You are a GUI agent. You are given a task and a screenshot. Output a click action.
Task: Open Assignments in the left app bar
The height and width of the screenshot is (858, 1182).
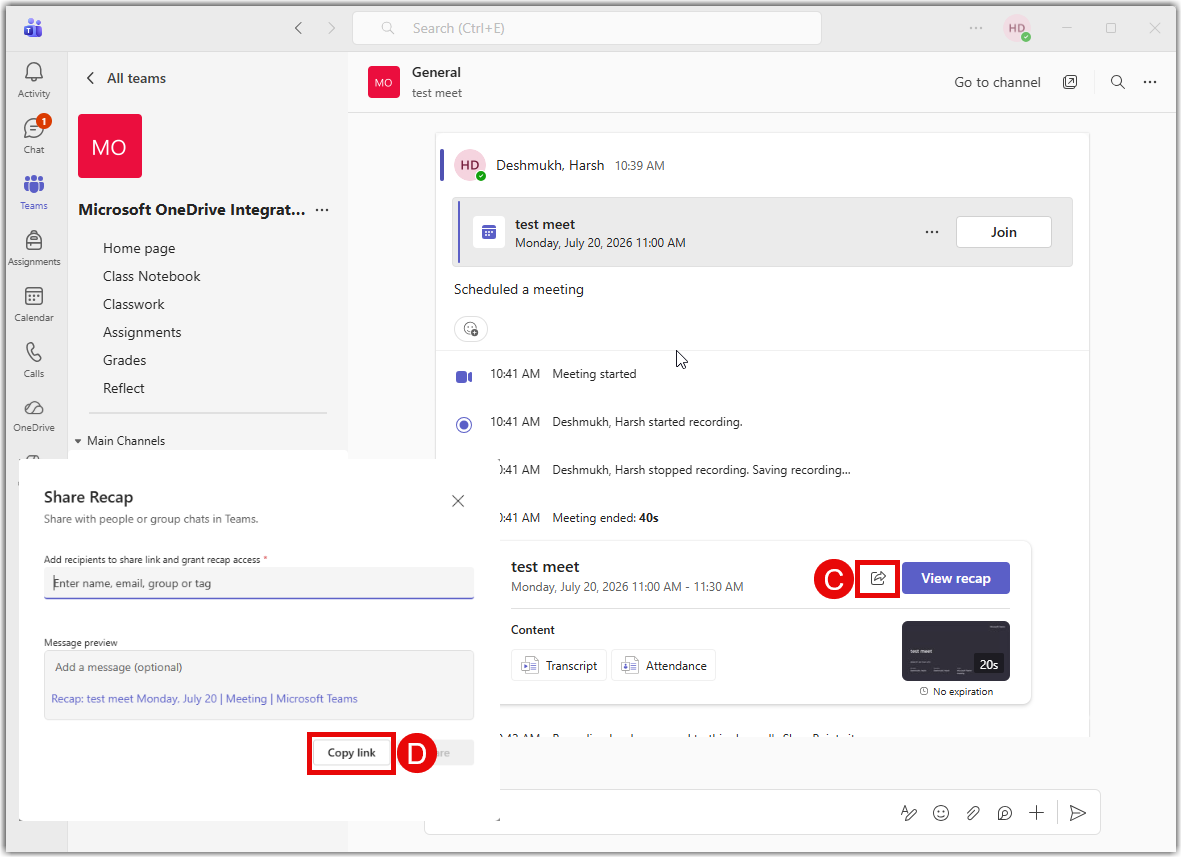point(34,248)
